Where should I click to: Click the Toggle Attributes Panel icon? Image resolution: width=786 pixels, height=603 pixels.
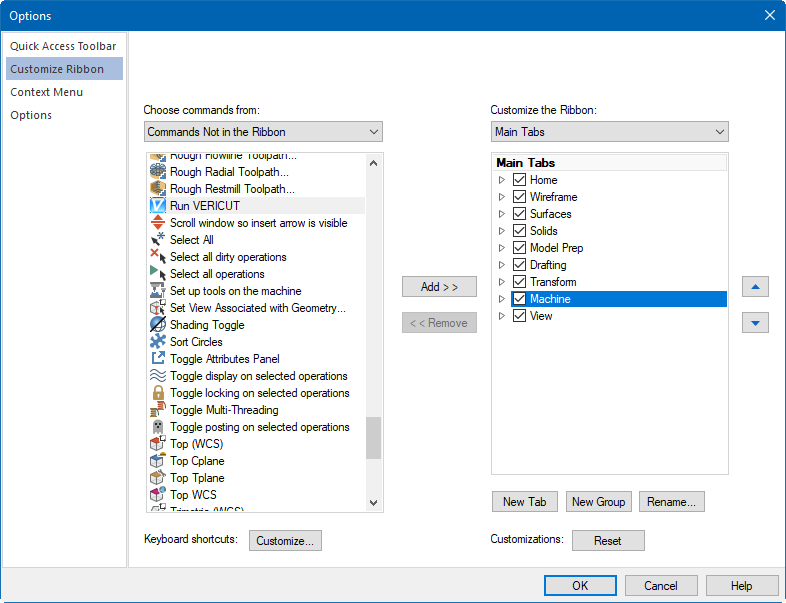(157, 359)
